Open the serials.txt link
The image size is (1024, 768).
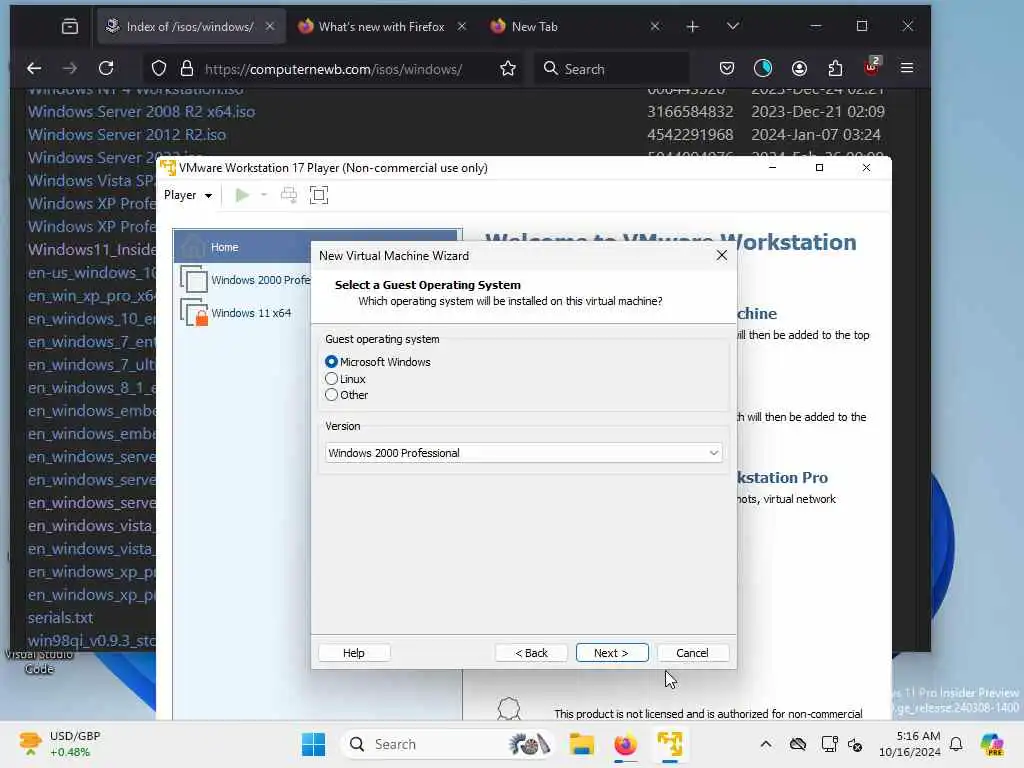[60, 618]
